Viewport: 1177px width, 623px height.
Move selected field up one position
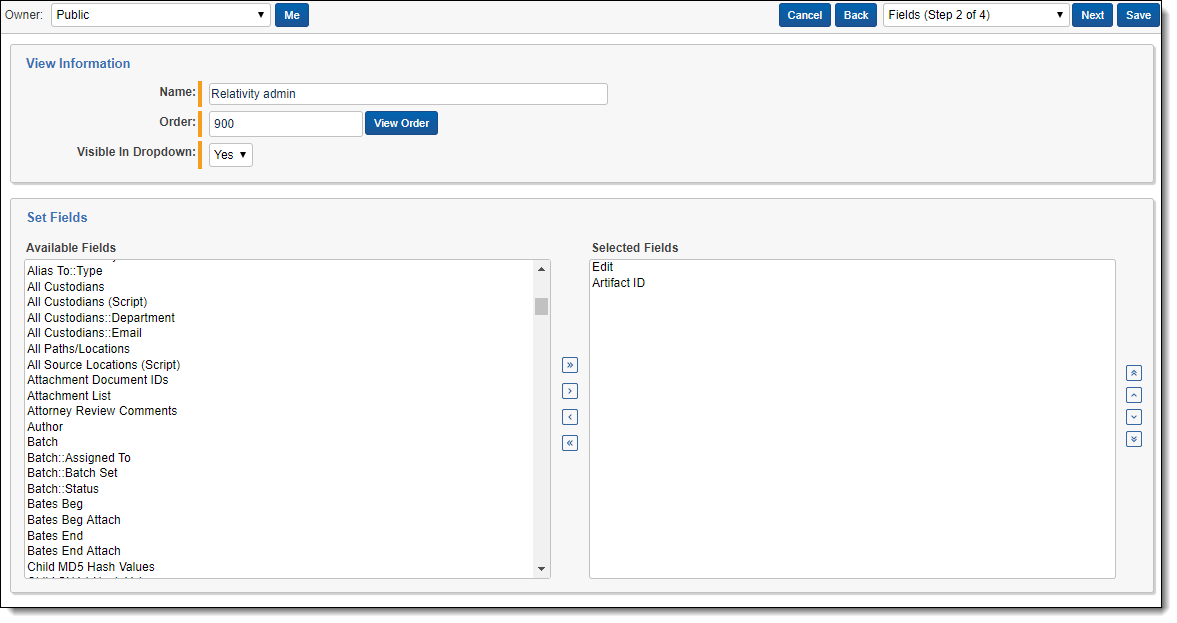1133,395
